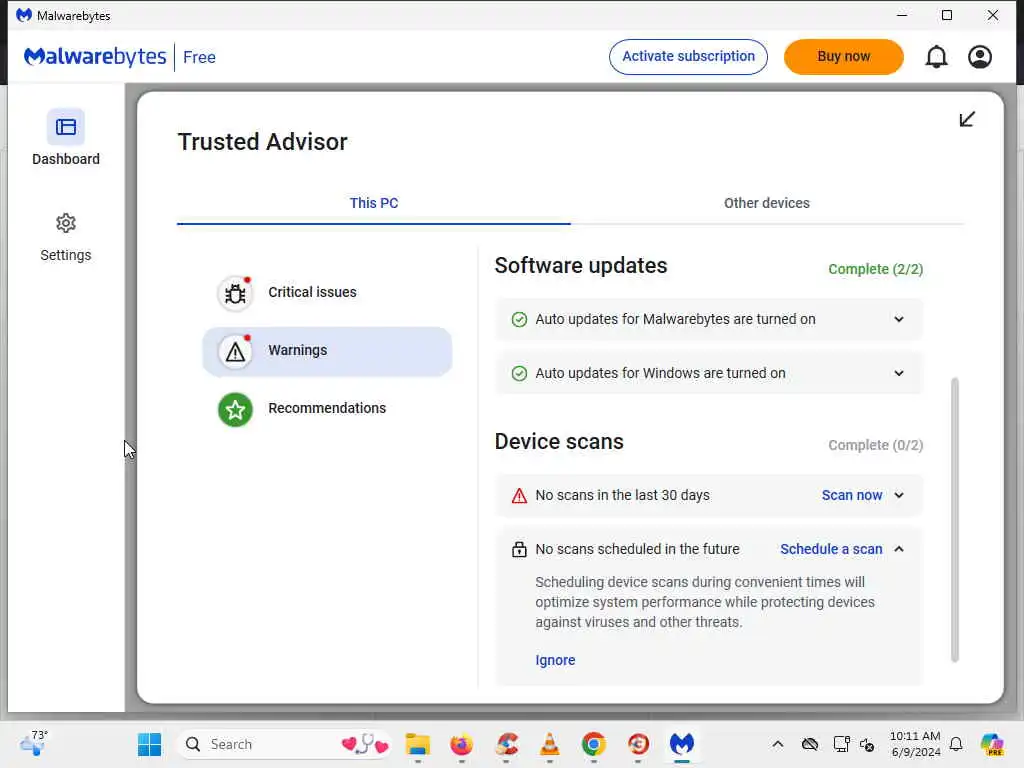Select Recommendations category

327,409
